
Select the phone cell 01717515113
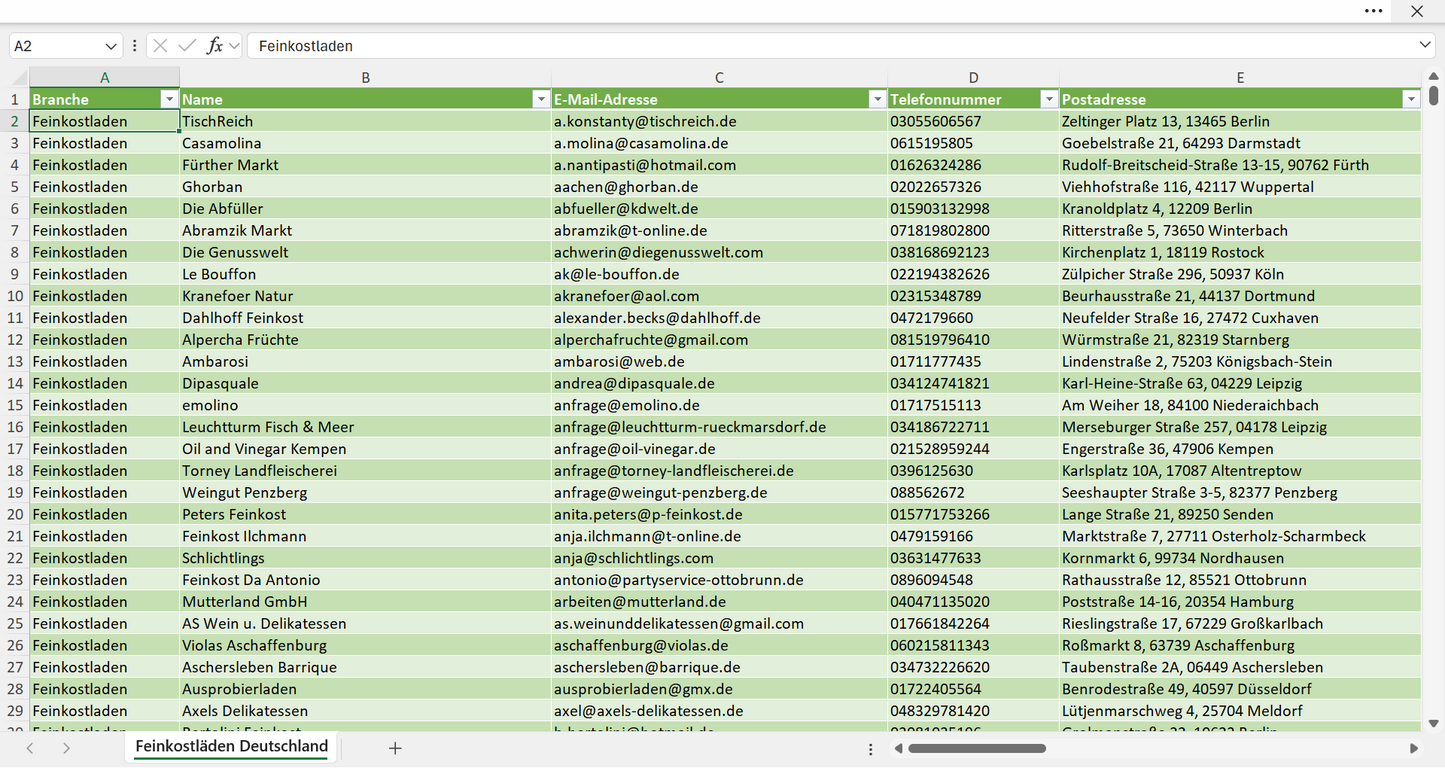(x=973, y=405)
